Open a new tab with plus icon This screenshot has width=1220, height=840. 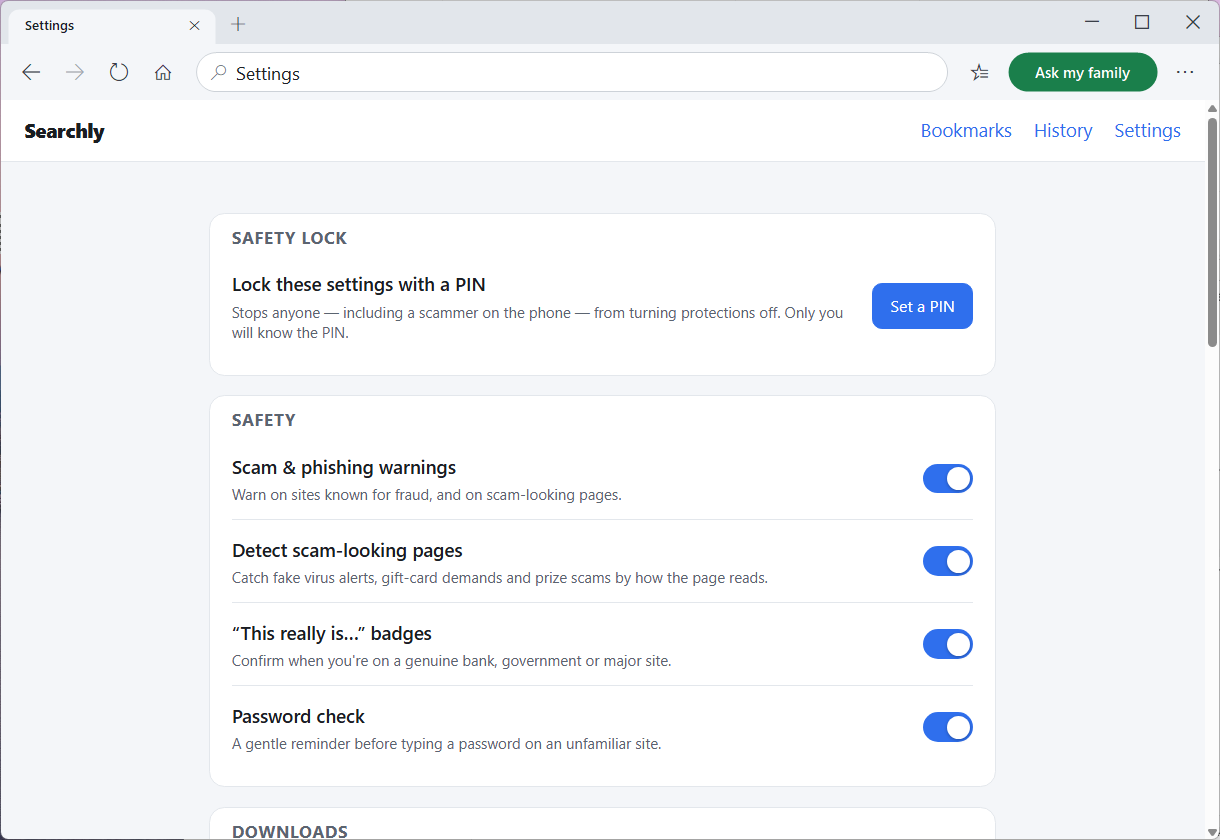click(x=238, y=24)
